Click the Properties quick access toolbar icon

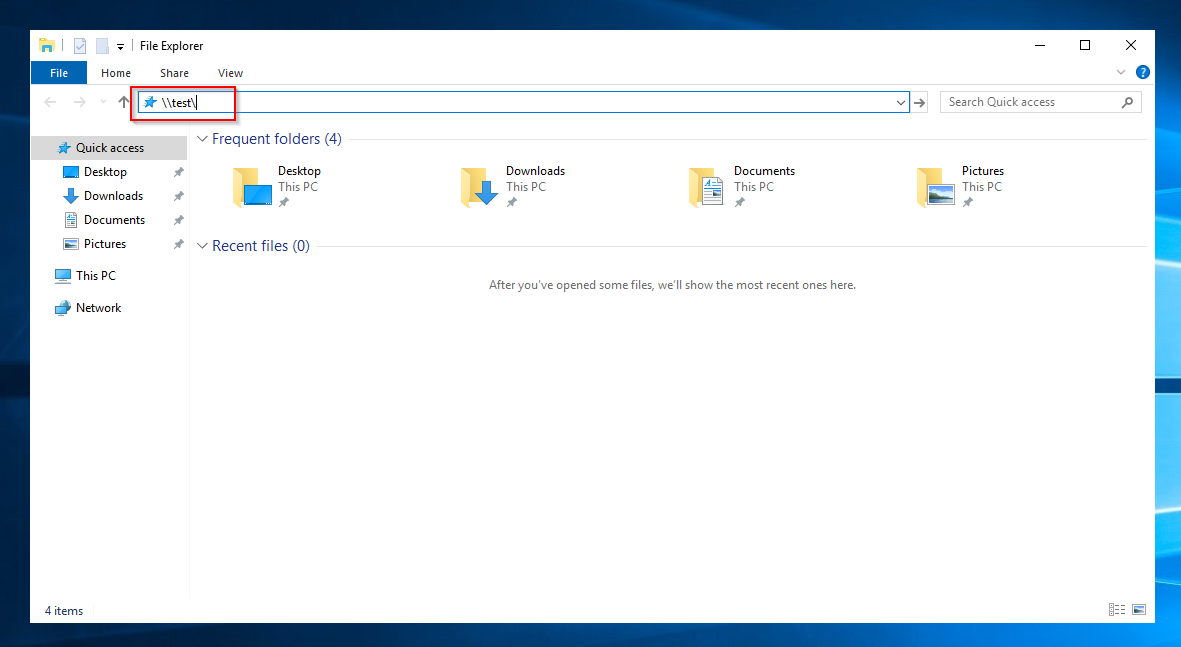point(80,46)
